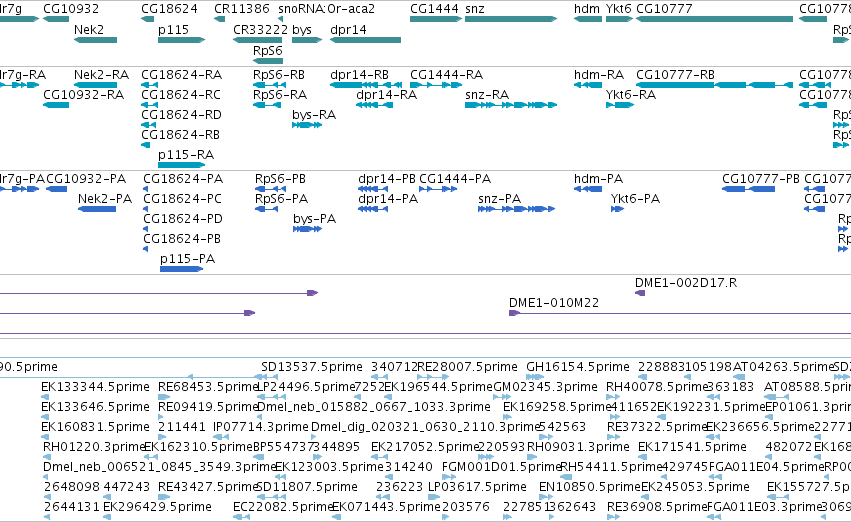Select the LP03617.5prime EST label
The width and height of the screenshot is (851, 522).
(477, 487)
